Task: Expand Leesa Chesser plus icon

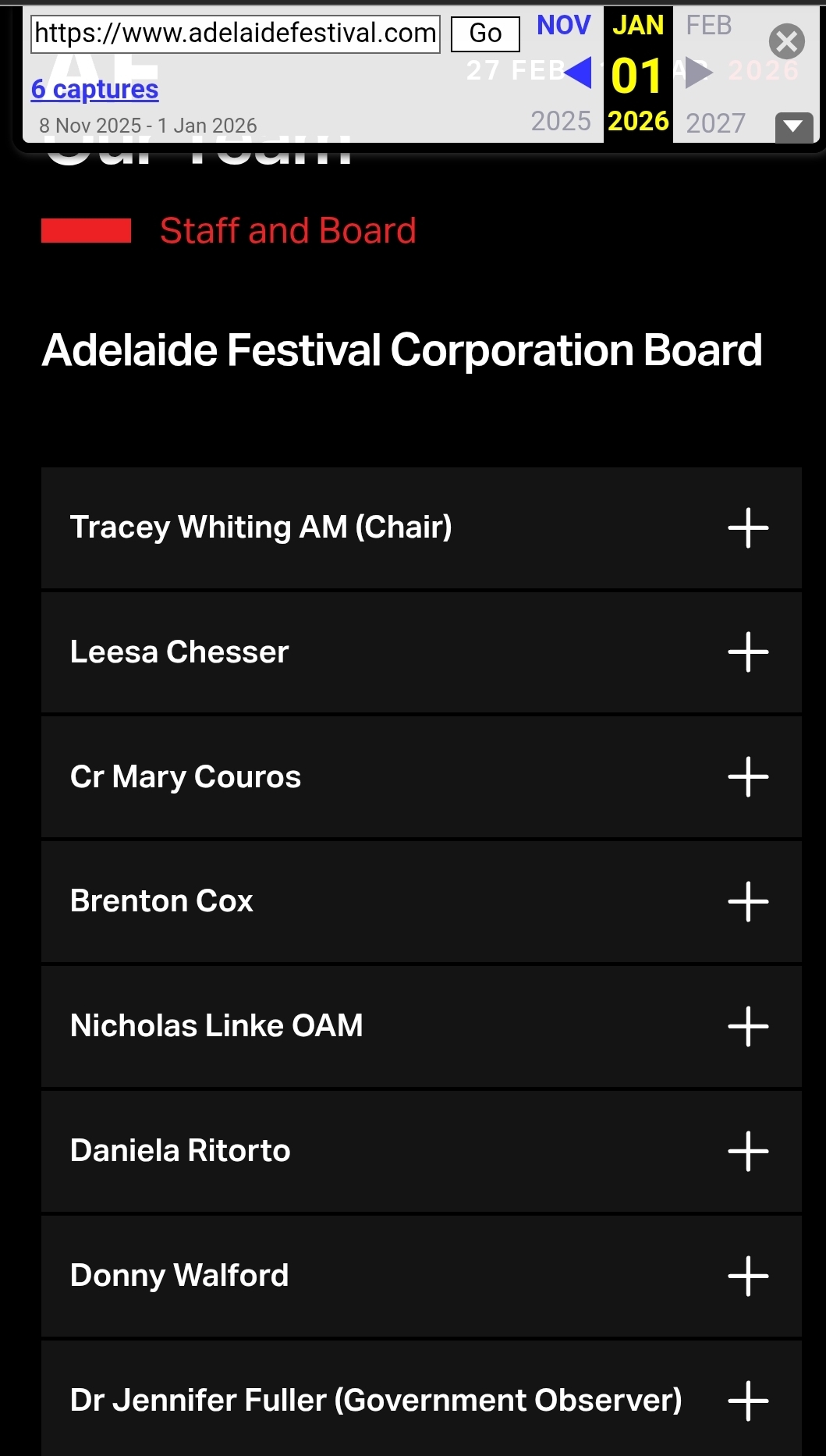Action: coord(748,652)
